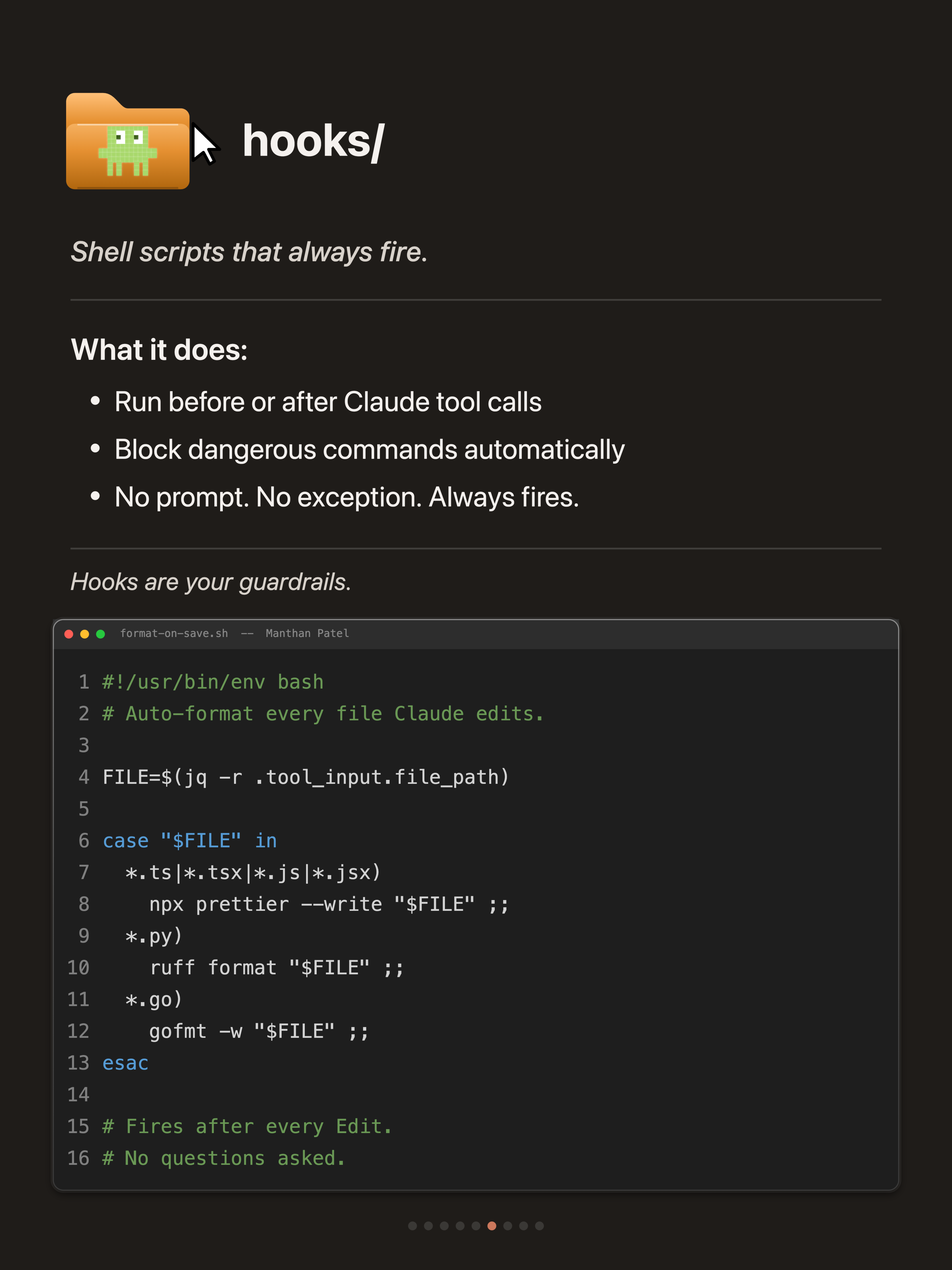952x1270 pixels.
Task: Select the fourth pagination dot
Action: [x=460, y=1226]
